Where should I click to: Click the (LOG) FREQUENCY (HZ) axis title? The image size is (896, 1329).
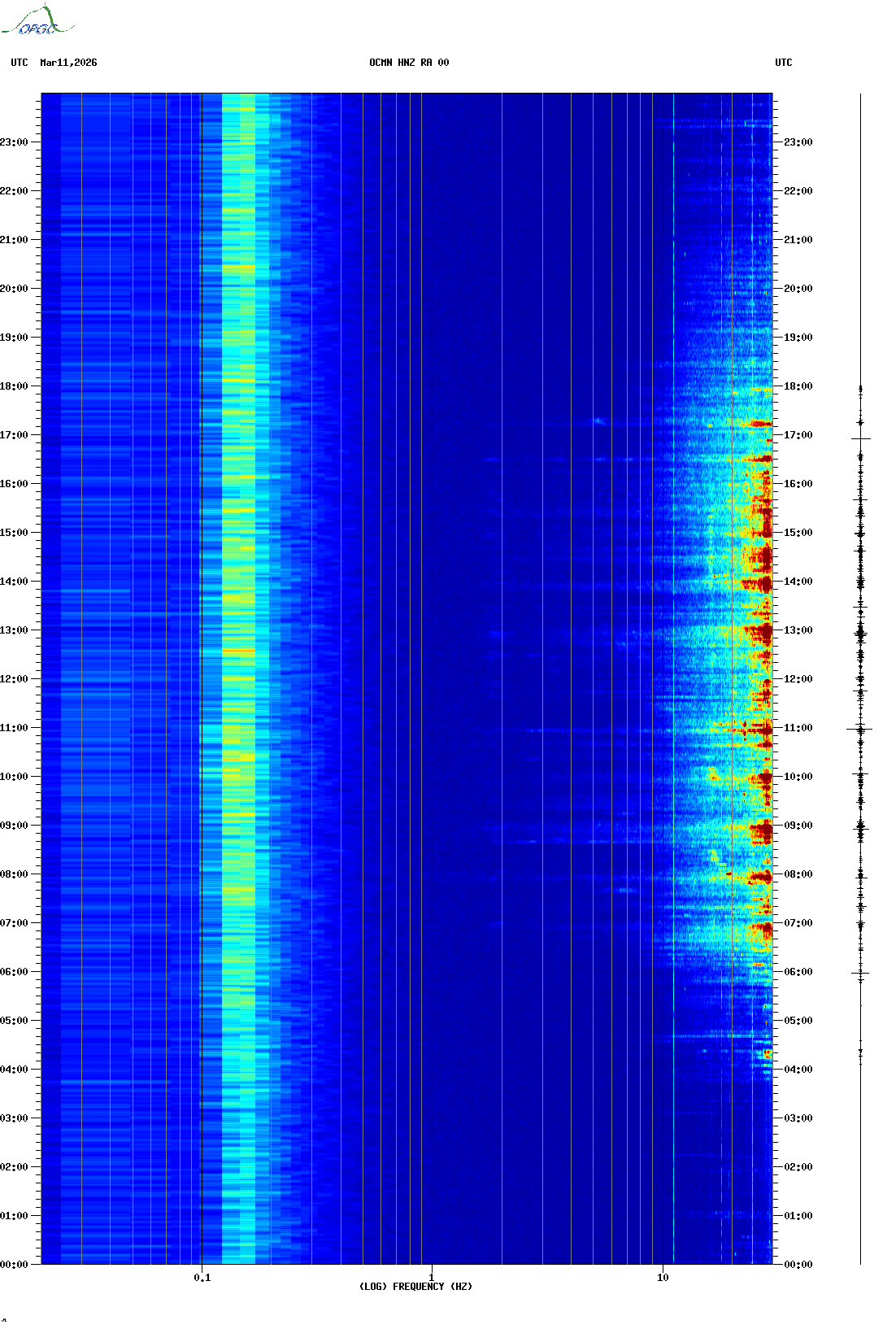[x=415, y=1287]
